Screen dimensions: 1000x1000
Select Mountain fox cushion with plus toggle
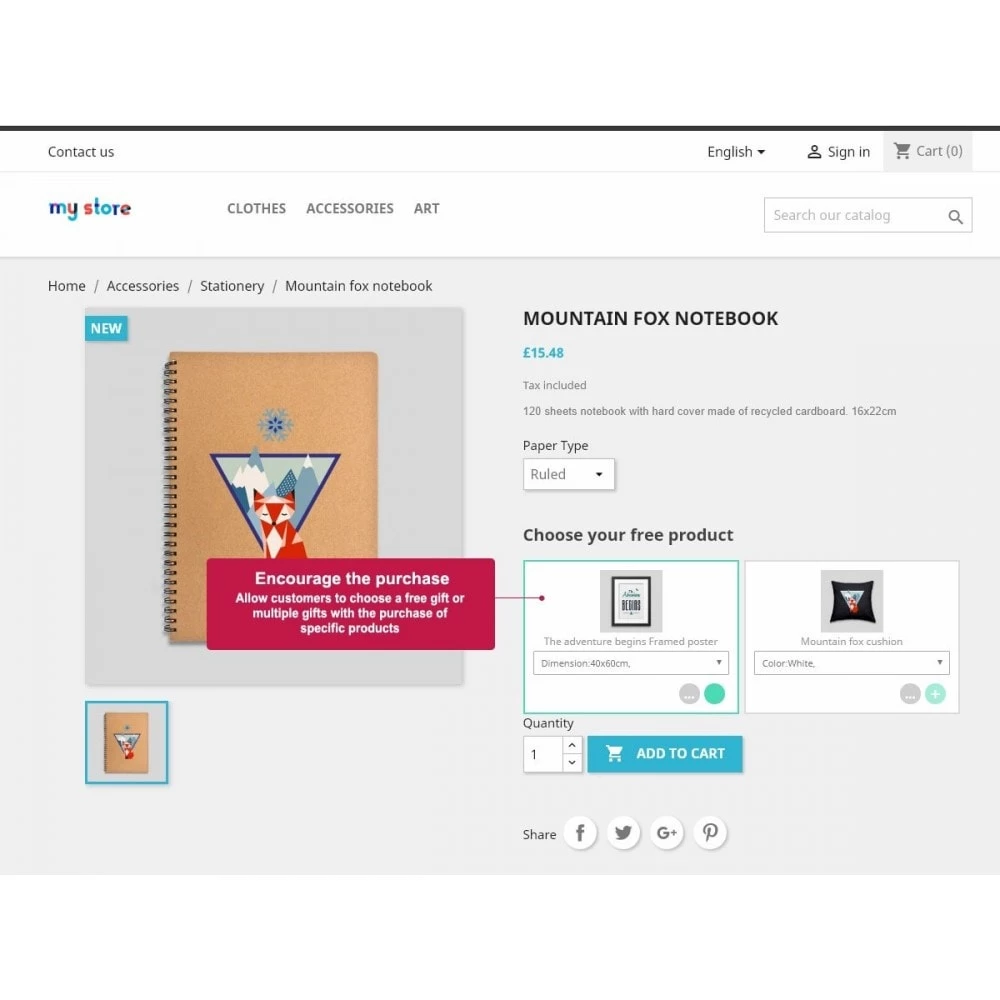point(936,694)
